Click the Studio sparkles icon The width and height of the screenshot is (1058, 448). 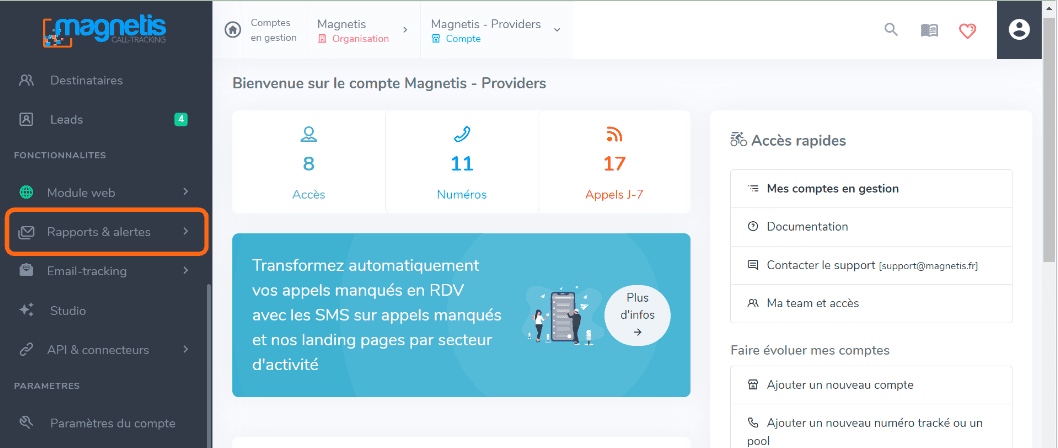(26, 310)
